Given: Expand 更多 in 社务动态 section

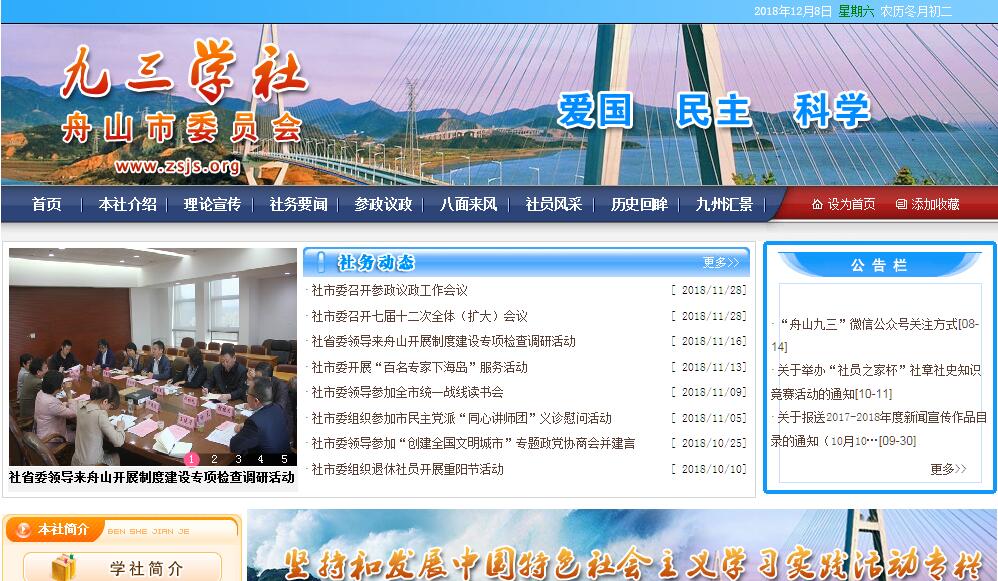Looking at the screenshot, I should tap(720, 263).
